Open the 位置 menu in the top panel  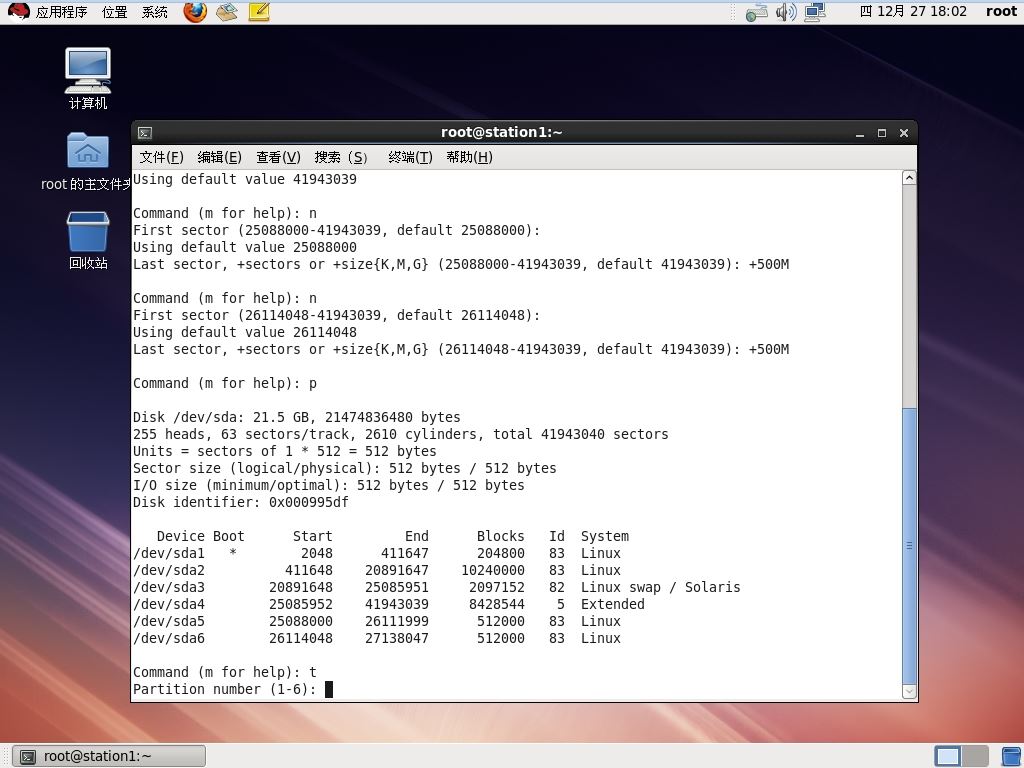click(114, 12)
